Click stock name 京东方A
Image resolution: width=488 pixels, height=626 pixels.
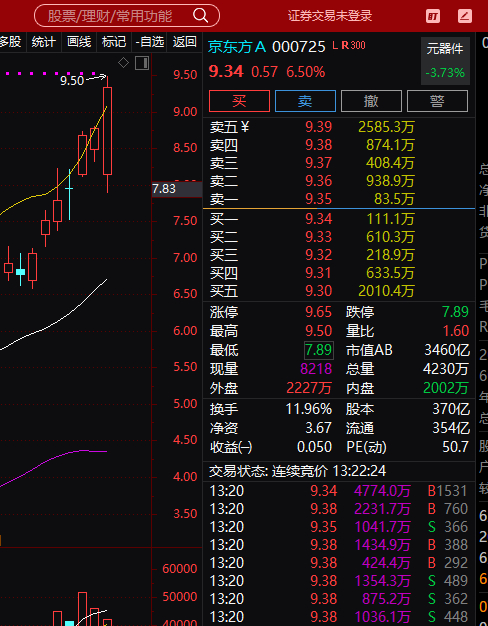(x=237, y=47)
